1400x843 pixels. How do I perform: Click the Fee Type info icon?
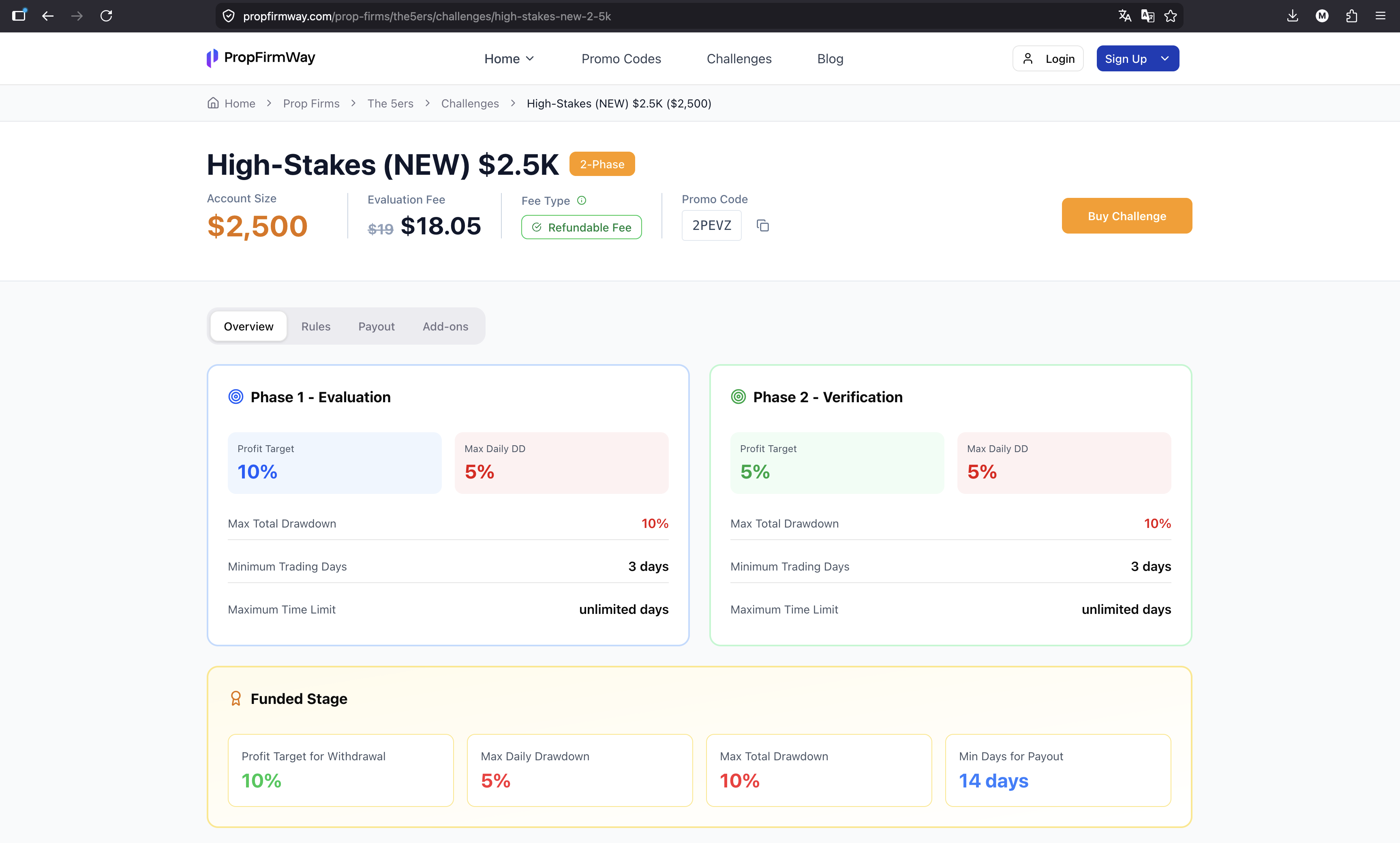[581, 201]
